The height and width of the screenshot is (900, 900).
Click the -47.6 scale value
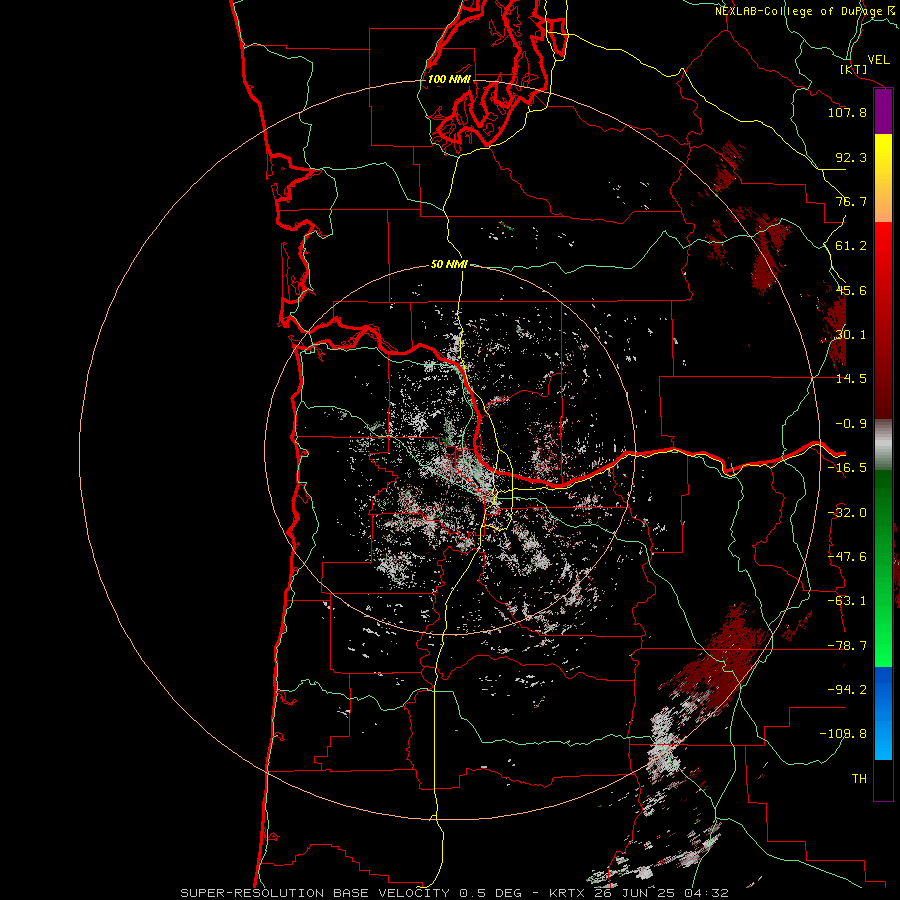pos(847,557)
